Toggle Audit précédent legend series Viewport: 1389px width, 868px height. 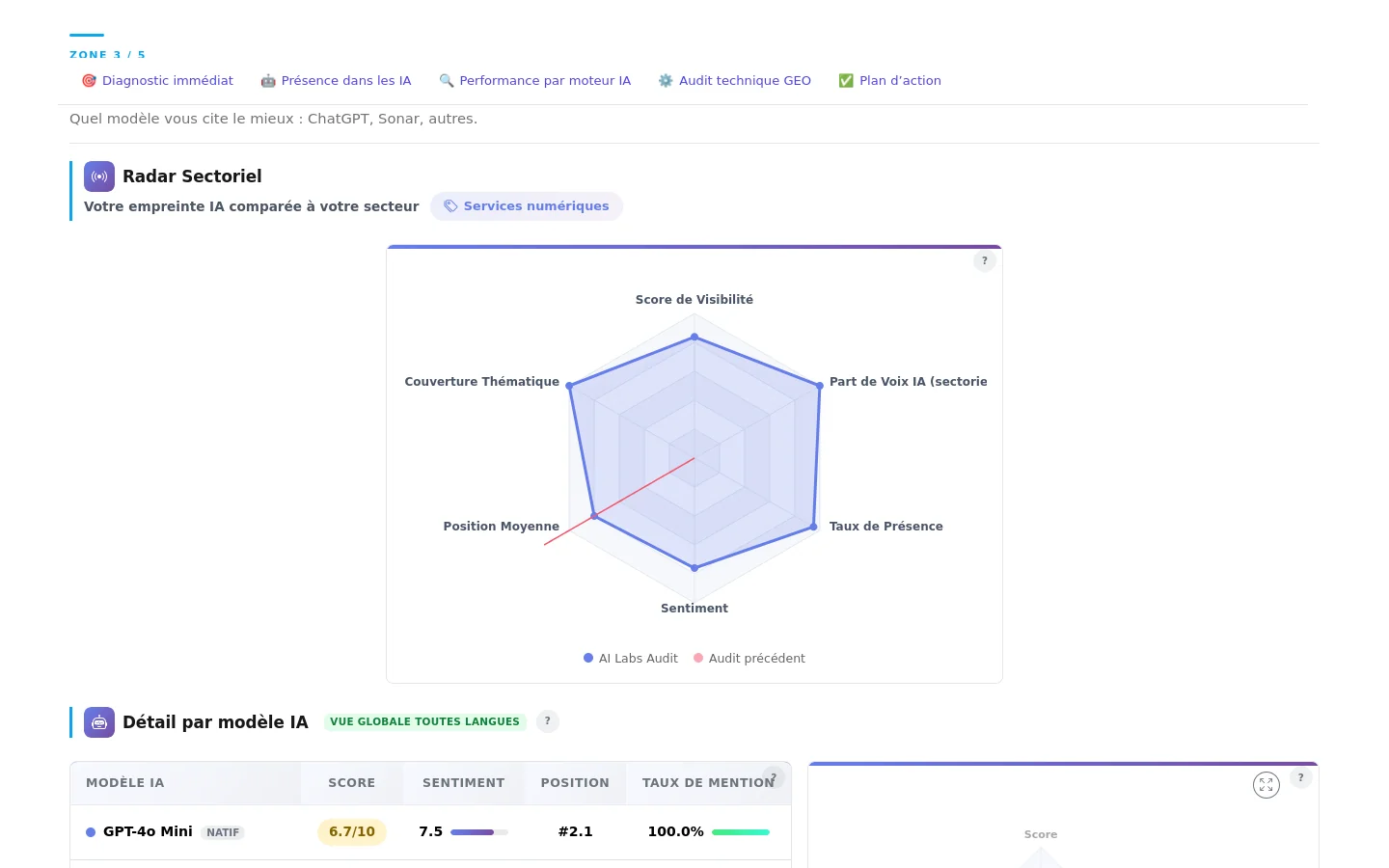[x=749, y=659]
